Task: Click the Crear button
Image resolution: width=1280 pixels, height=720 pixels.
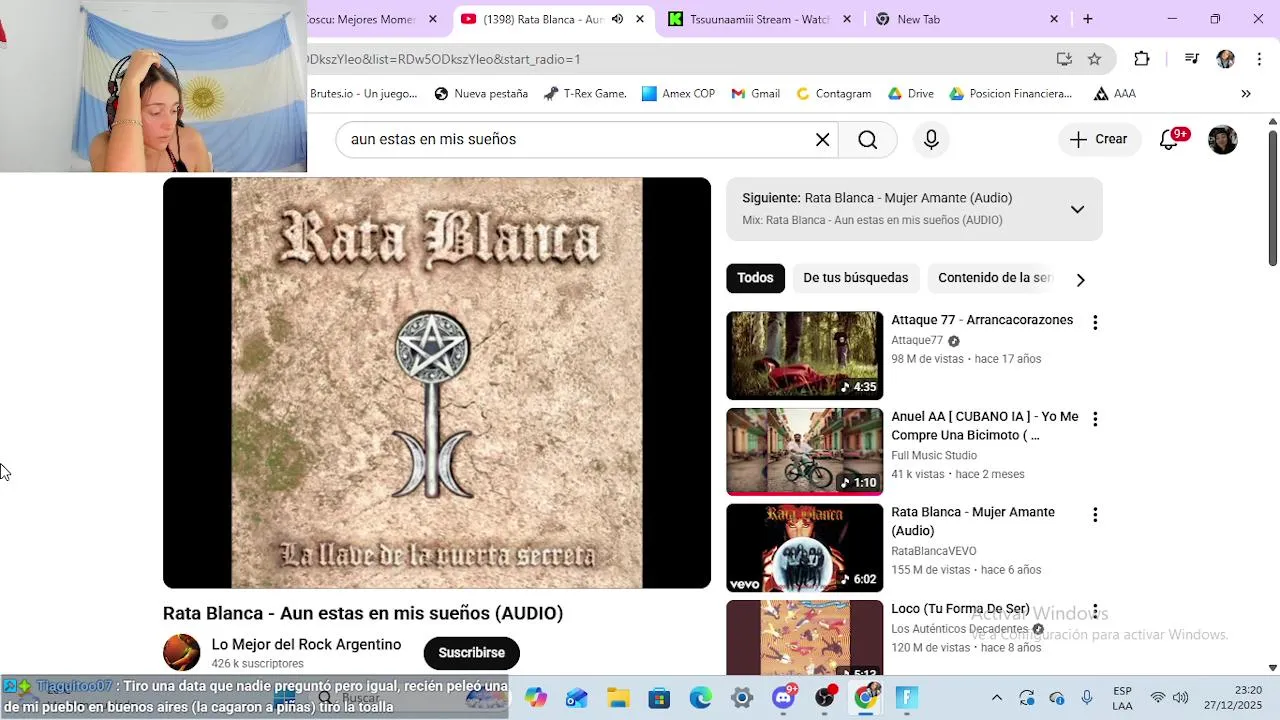Action: tap(1098, 140)
